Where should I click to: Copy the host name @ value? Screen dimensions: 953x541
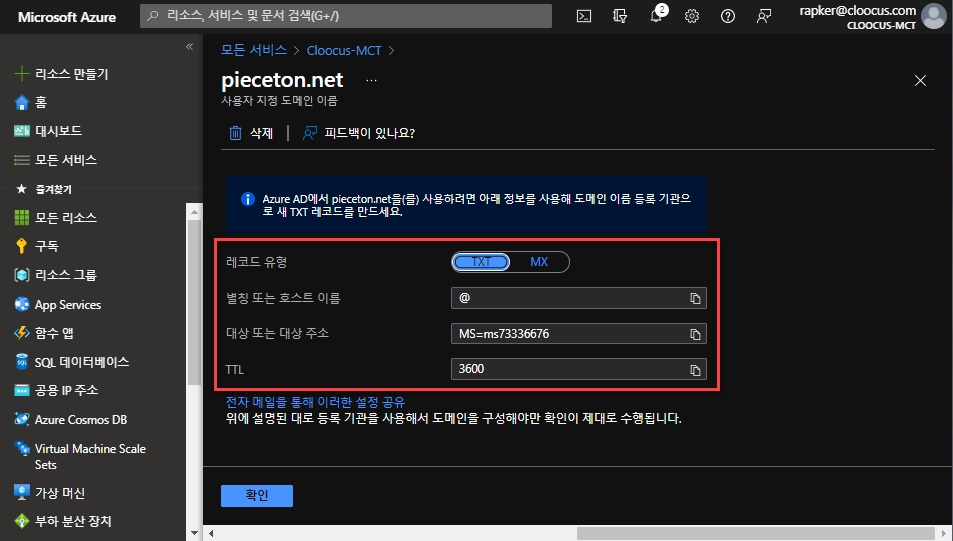tap(695, 298)
